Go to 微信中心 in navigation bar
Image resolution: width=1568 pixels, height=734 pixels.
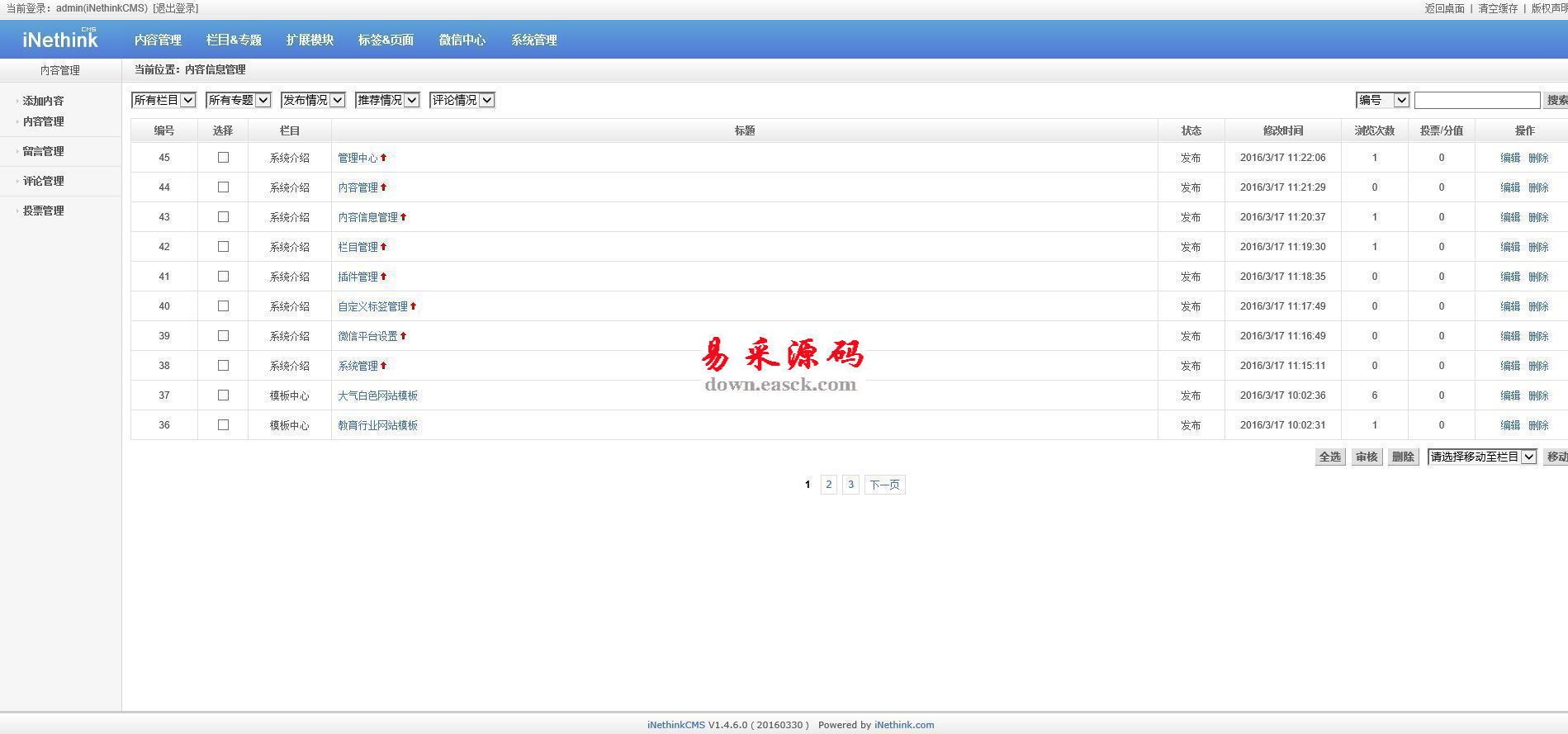click(462, 40)
